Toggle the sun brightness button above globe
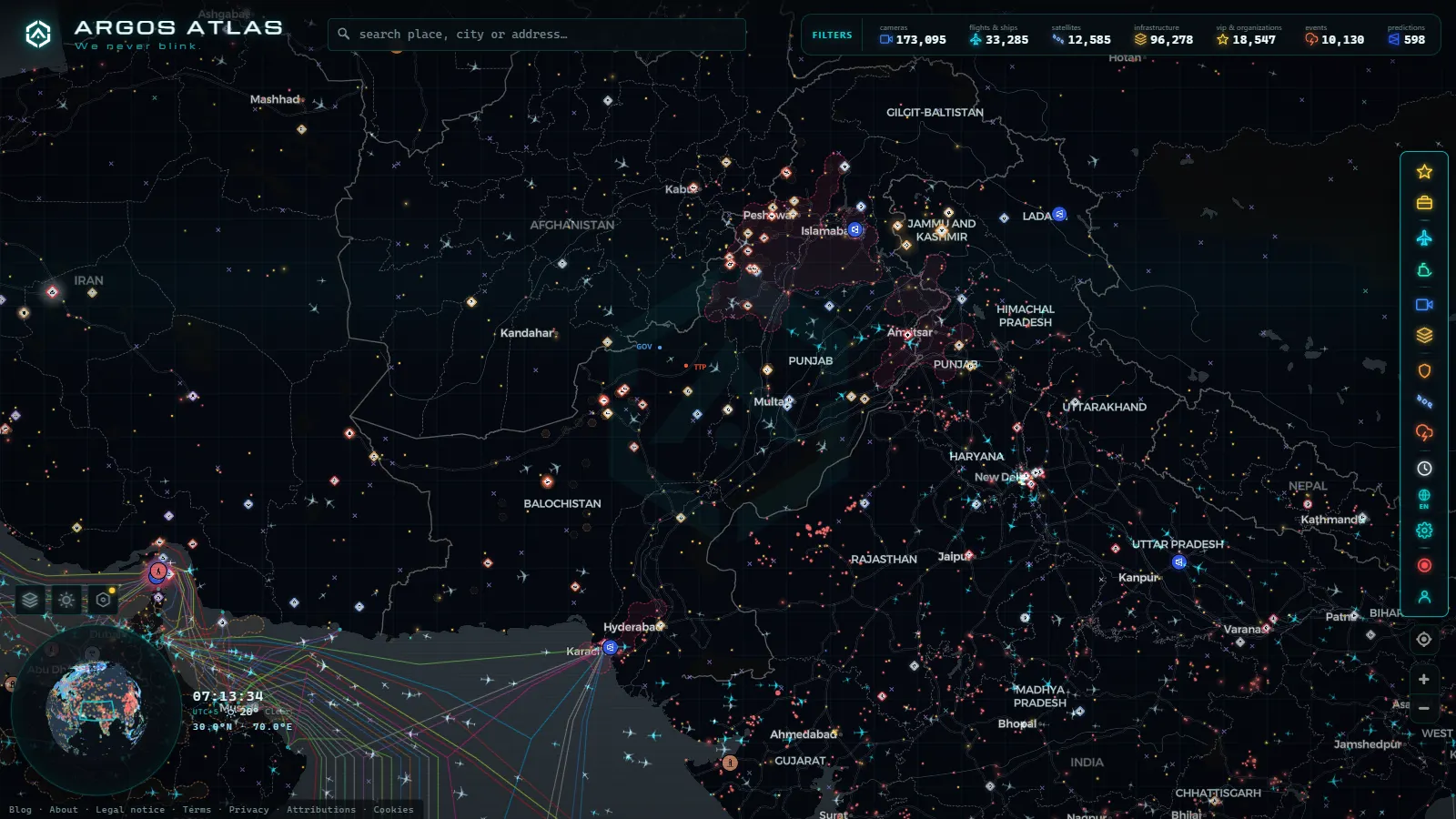Viewport: 1456px width, 819px height. (66, 600)
